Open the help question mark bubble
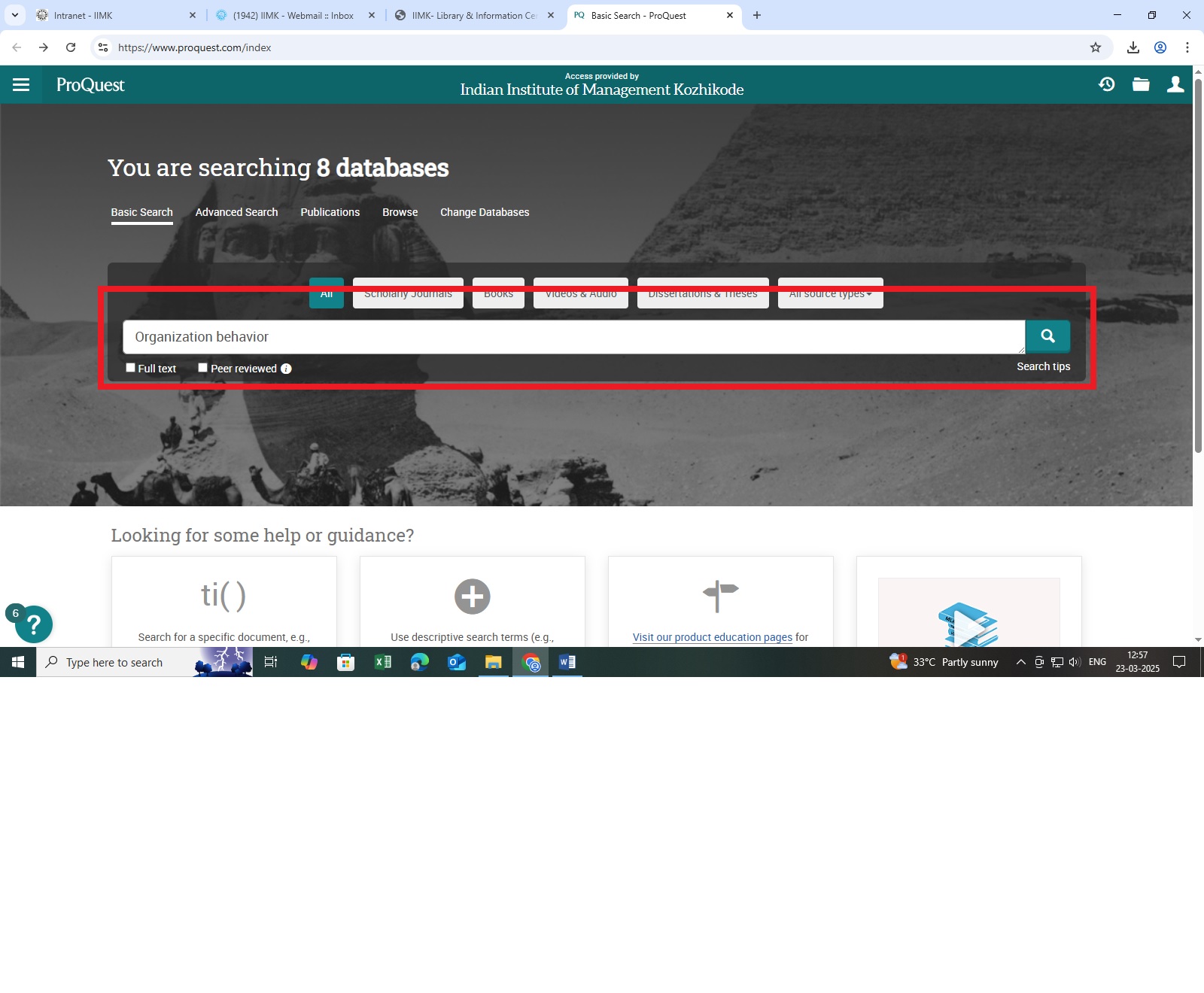The height and width of the screenshot is (993, 1204). pos(33,624)
